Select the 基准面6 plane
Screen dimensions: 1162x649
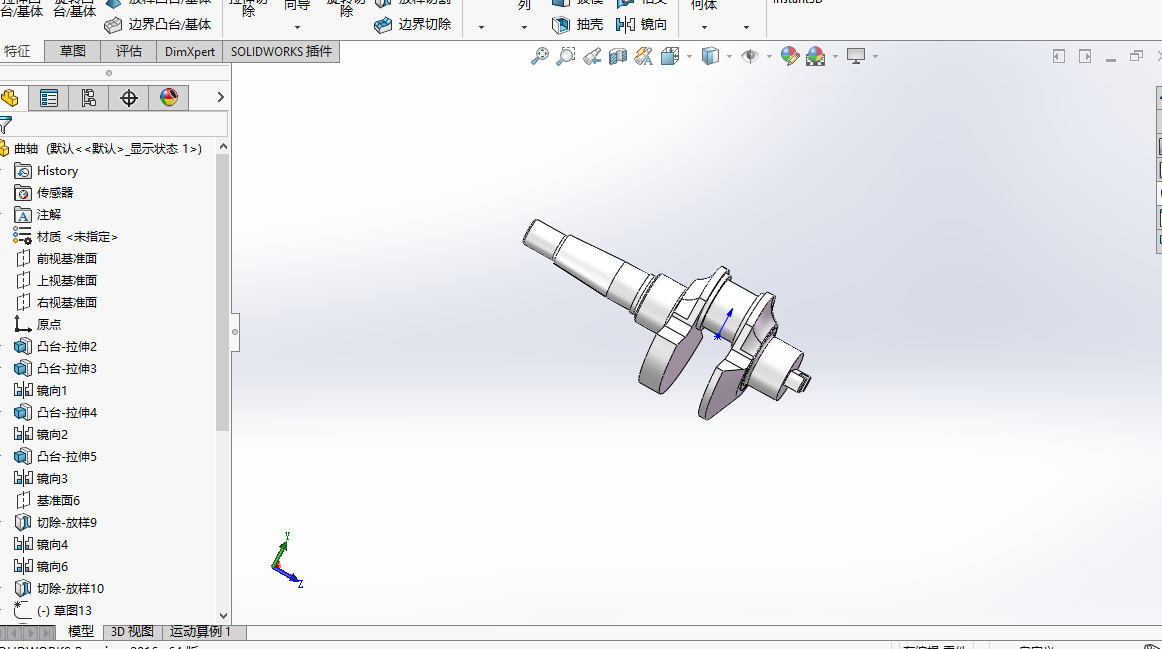tap(47, 501)
